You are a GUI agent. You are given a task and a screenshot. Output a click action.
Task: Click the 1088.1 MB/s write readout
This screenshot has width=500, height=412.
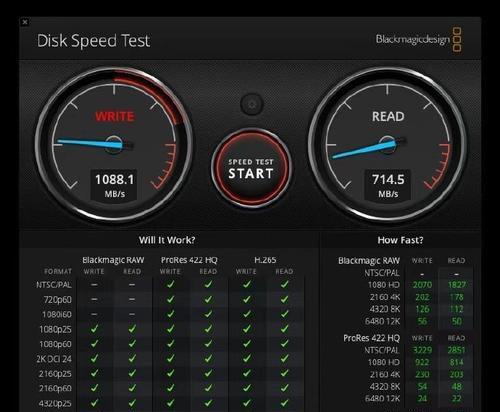[x=114, y=185]
